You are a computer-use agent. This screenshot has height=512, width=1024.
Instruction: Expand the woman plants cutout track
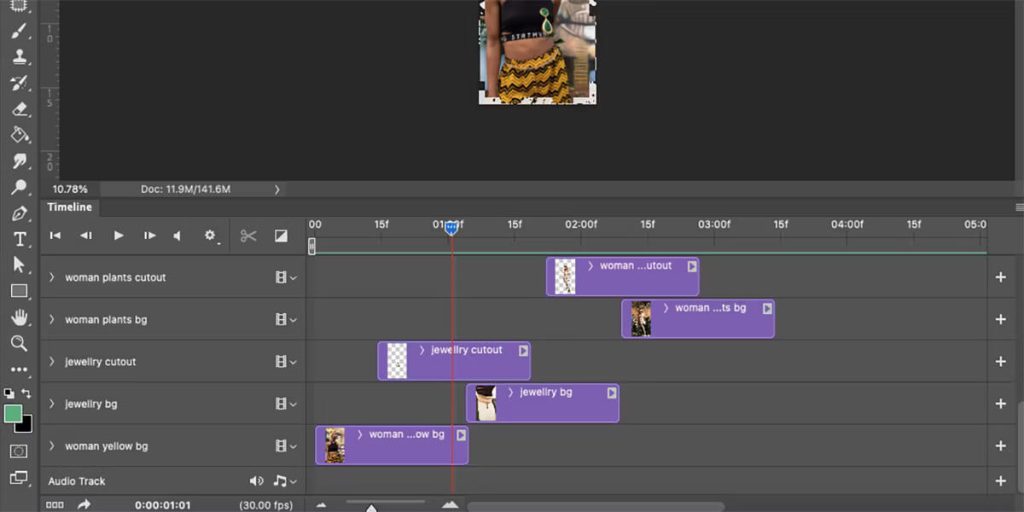(52, 277)
